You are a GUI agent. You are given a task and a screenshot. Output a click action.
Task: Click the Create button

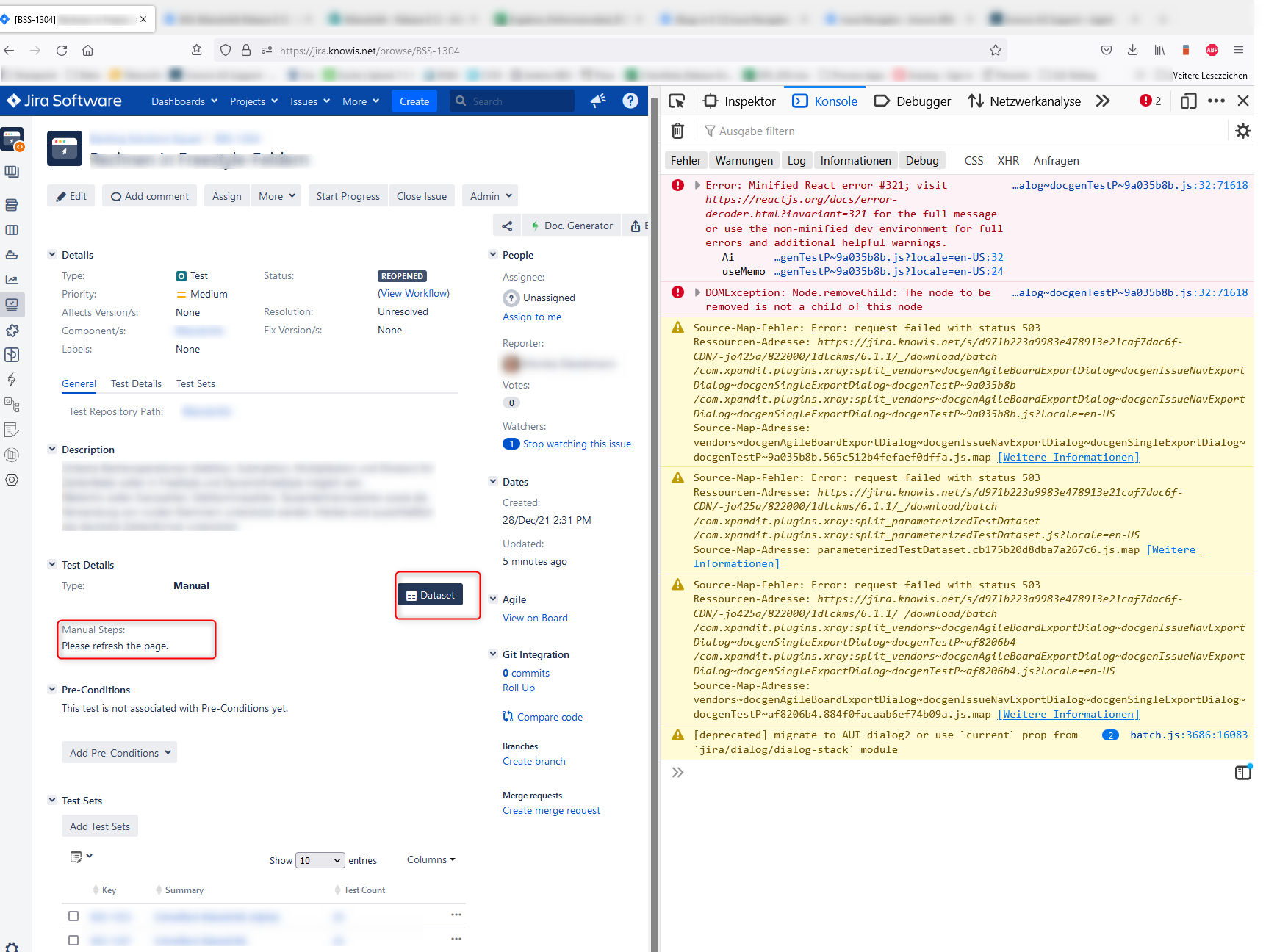[414, 101]
